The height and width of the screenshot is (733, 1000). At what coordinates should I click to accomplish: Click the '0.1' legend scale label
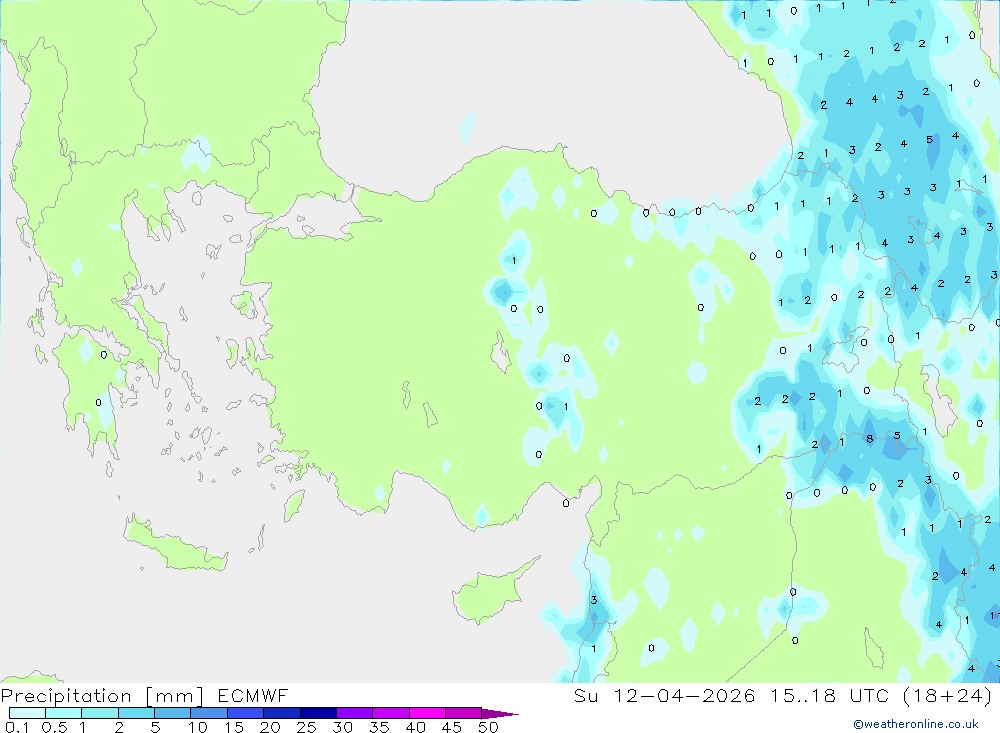[17, 727]
